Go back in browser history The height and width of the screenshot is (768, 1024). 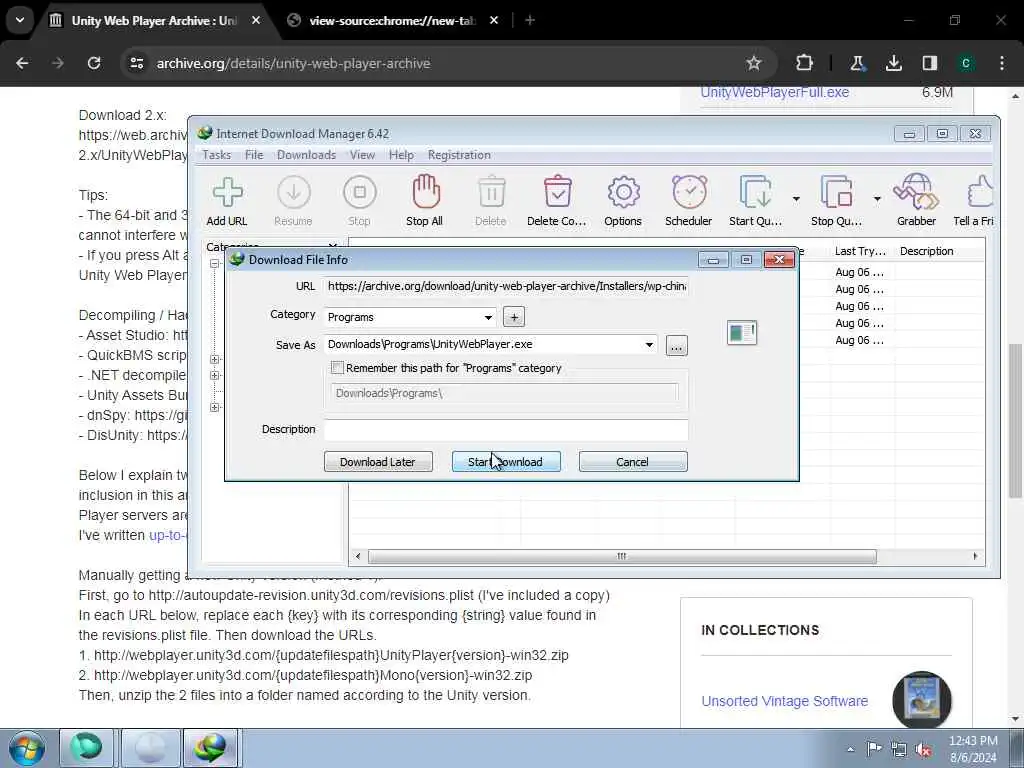tap(22, 63)
